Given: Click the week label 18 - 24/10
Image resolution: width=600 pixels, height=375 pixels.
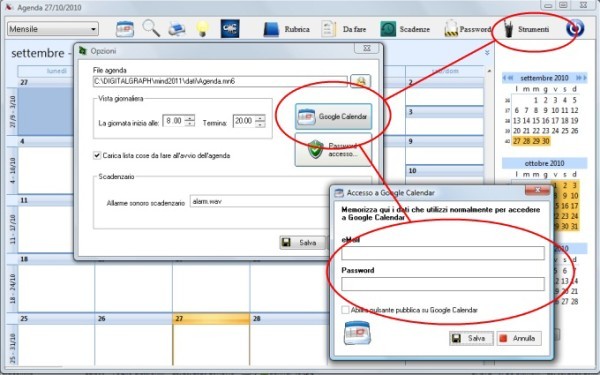Looking at the screenshot, I should click(12, 289).
